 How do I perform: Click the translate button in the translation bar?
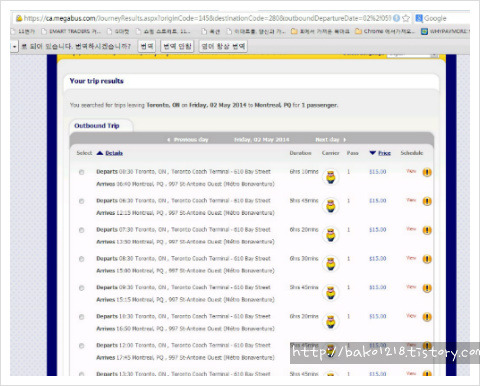147,46
